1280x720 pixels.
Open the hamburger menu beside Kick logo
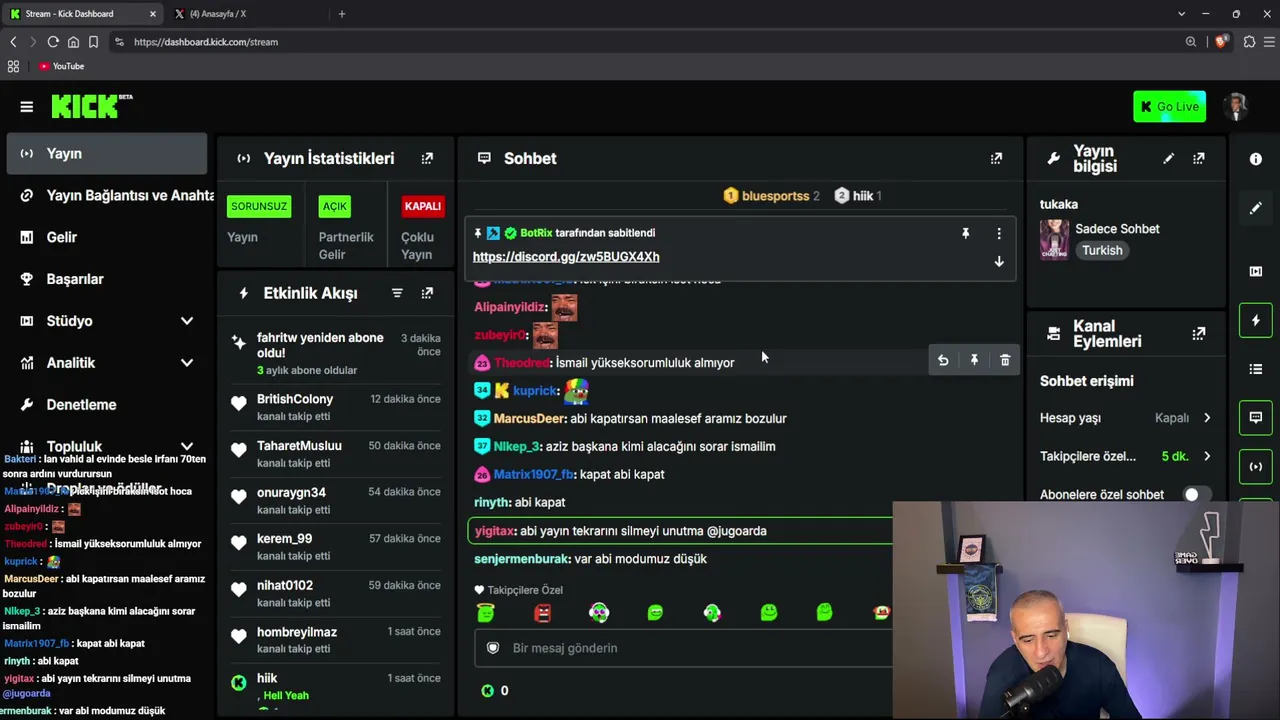pyautogui.click(x=27, y=107)
